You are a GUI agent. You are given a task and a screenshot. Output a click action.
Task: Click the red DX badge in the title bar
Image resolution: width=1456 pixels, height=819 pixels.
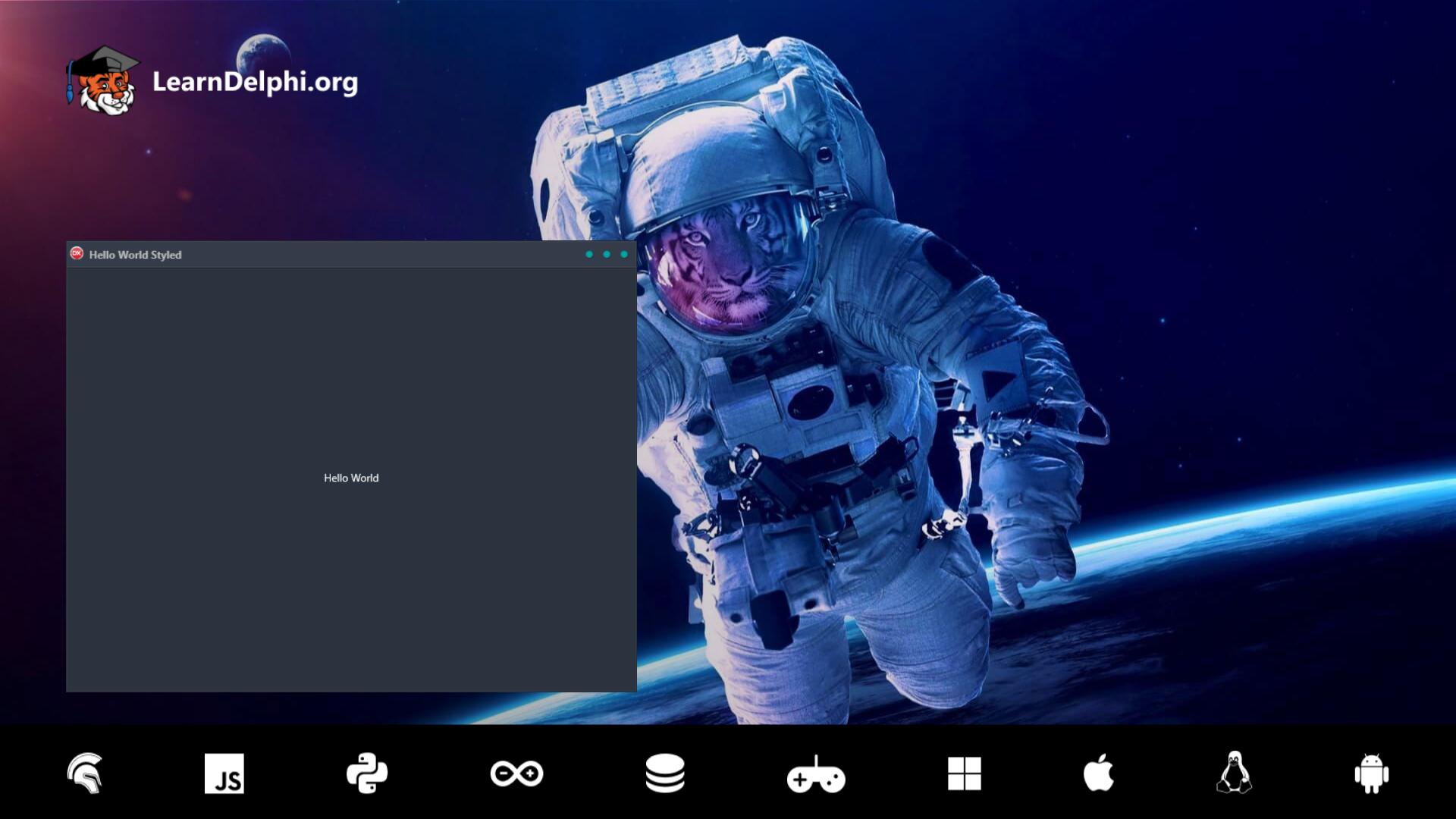click(x=78, y=255)
